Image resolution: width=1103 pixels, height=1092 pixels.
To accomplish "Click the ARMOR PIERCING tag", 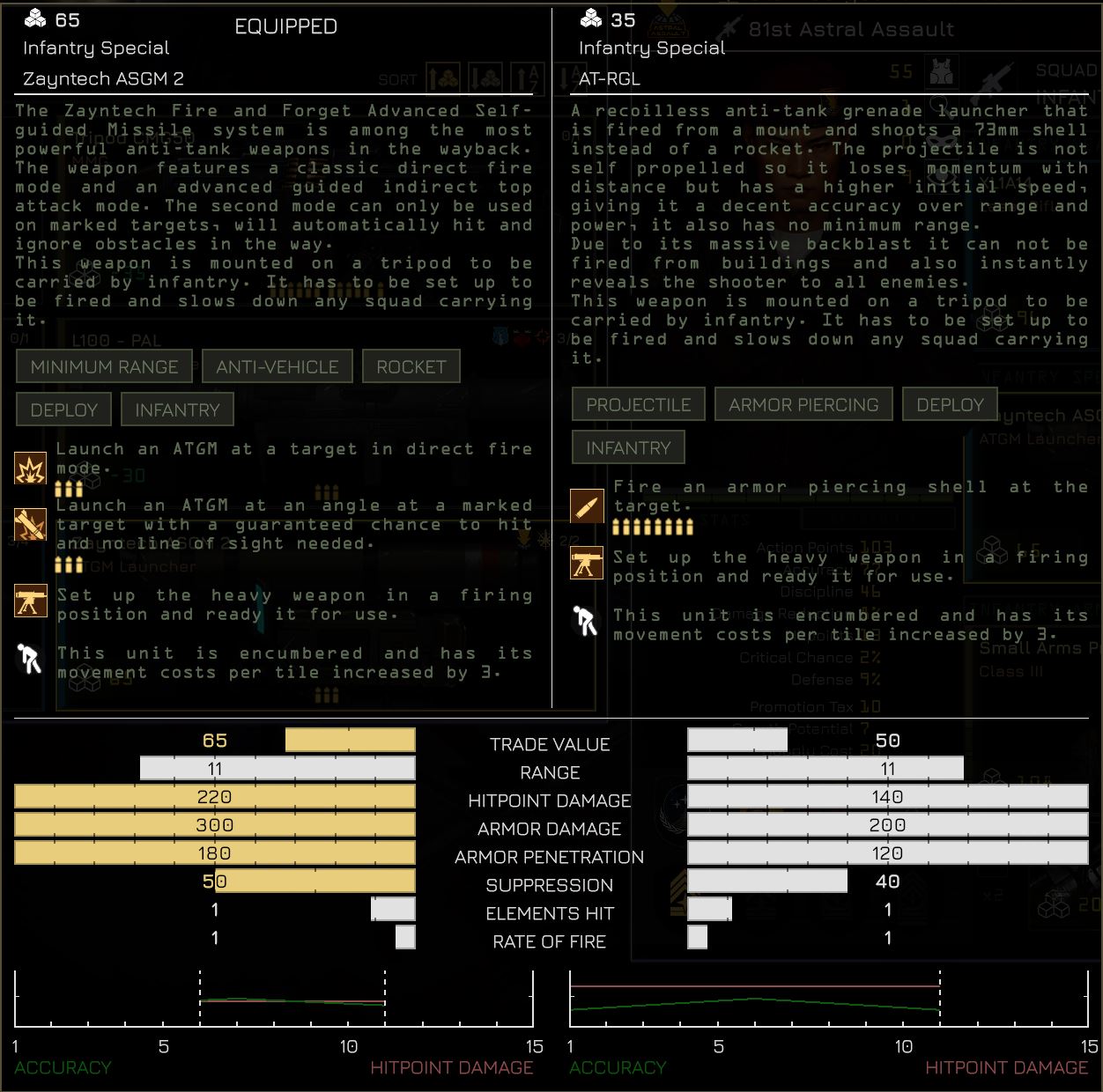I will pyautogui.click(x=803, y=404).
